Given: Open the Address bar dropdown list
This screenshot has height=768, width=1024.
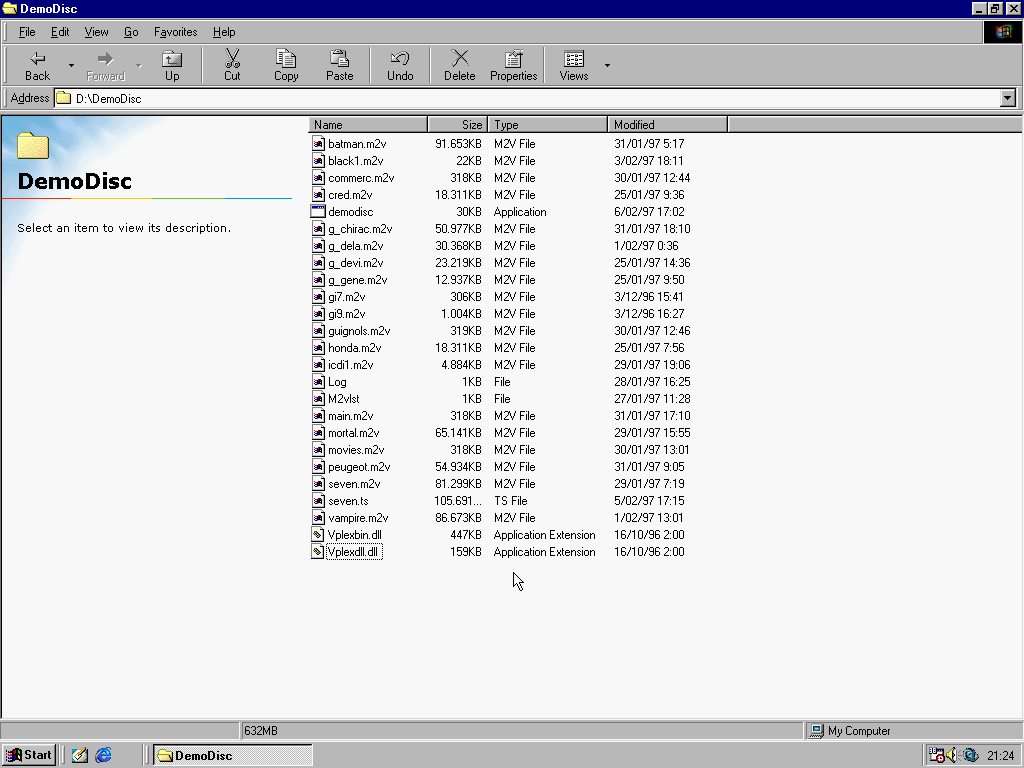Looking at the screenshot, I should tap(1007, 98).
